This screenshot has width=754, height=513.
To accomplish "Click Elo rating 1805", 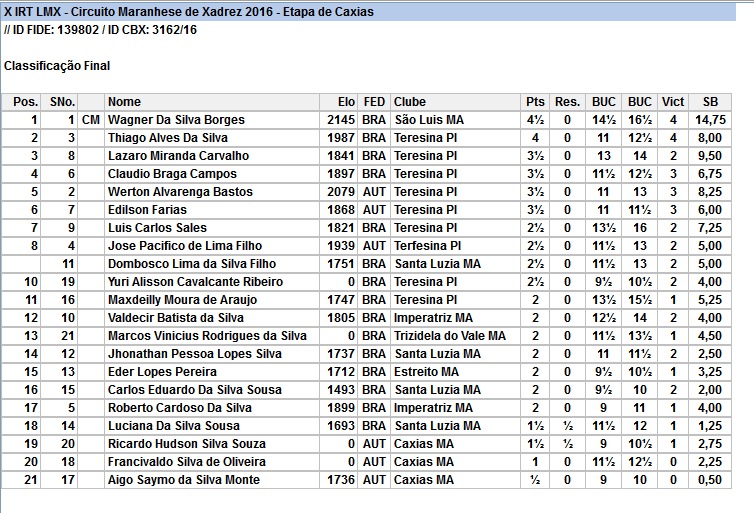I will 341,318.
